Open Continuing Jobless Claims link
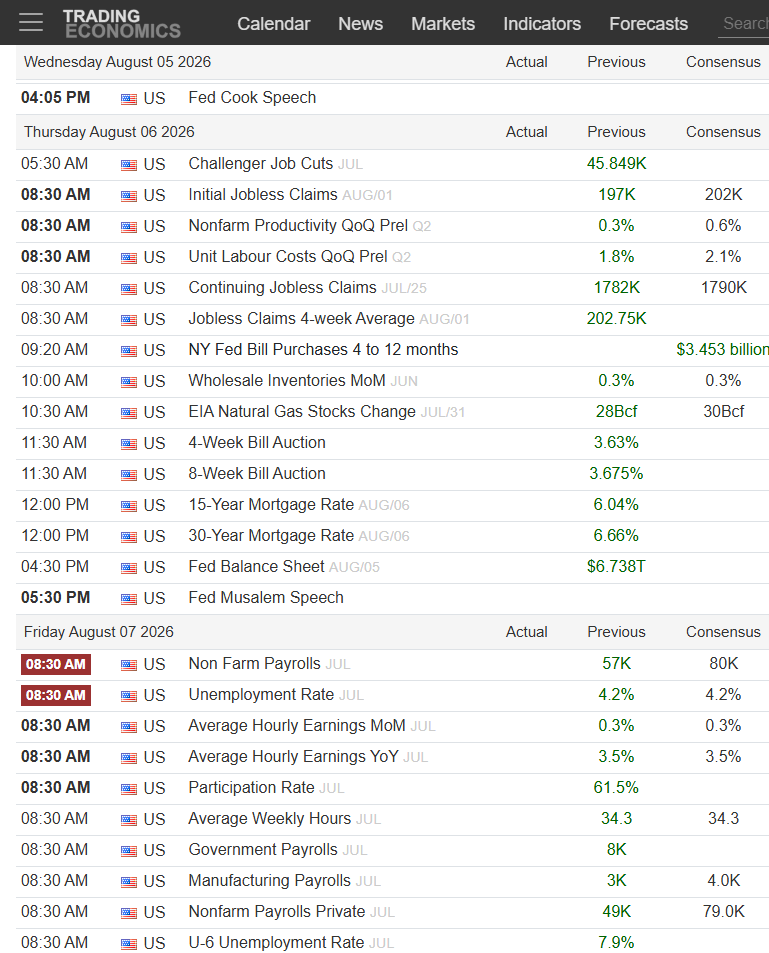This screenshot has height=953, width=769. [283, 287]
